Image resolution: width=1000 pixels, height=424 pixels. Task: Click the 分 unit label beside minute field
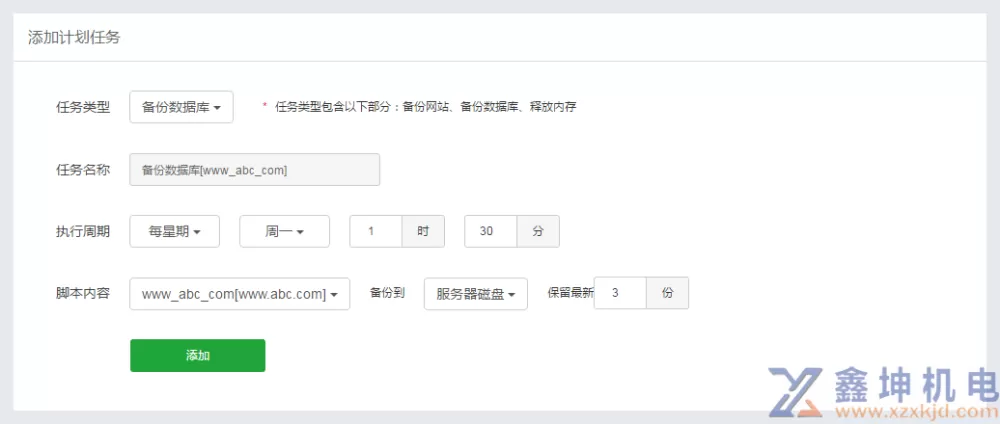point(538,231)
